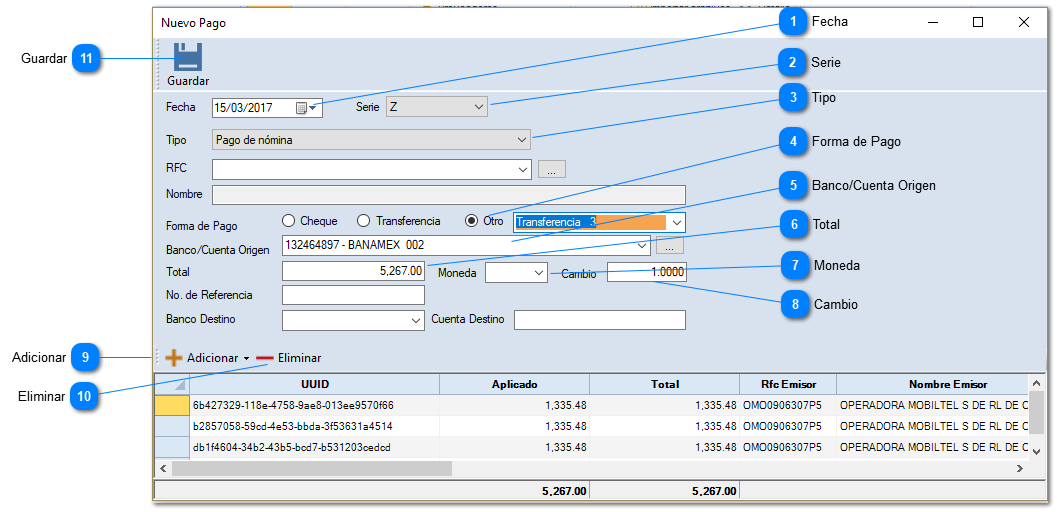Click the Guardar floppy disk icon
1057x512 pixels.
tap(187, 58)
